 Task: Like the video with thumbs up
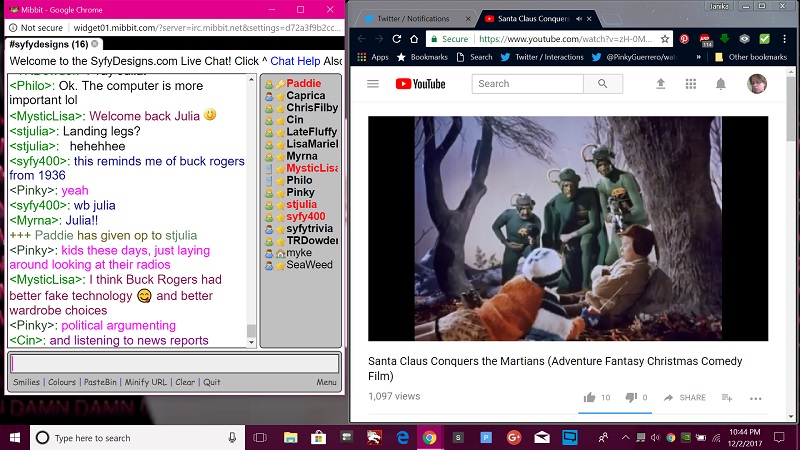tap(589, 397)
